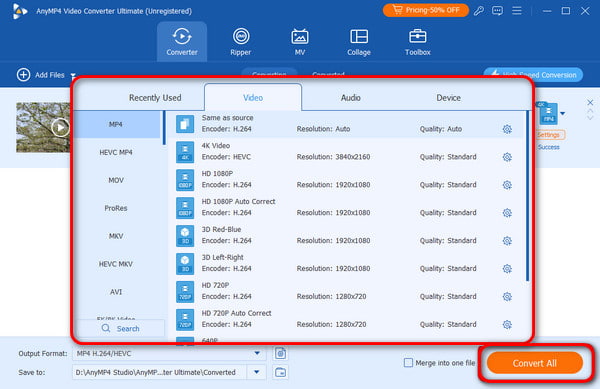Click the format Search field

click(121, 329)
